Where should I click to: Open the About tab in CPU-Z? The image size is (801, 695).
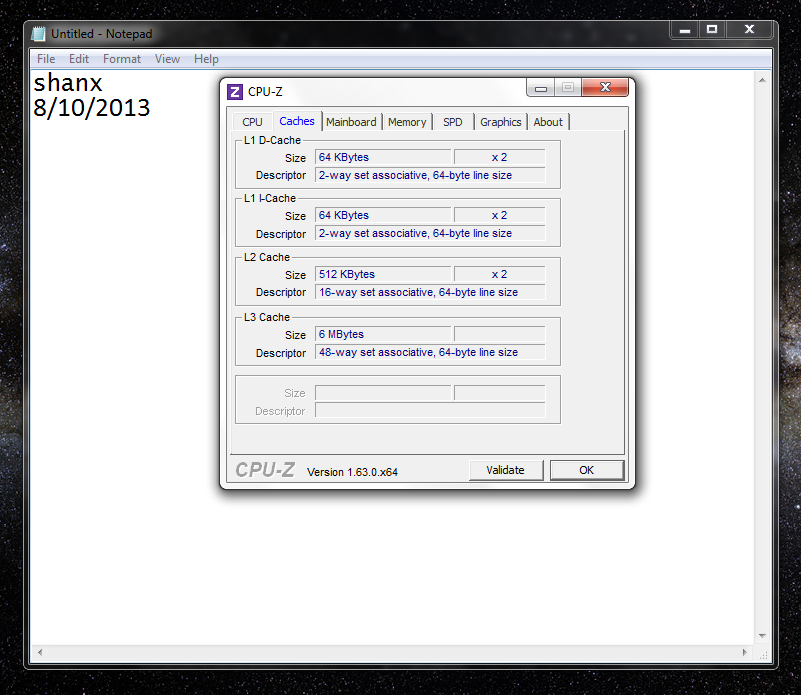tap(548, 122)
